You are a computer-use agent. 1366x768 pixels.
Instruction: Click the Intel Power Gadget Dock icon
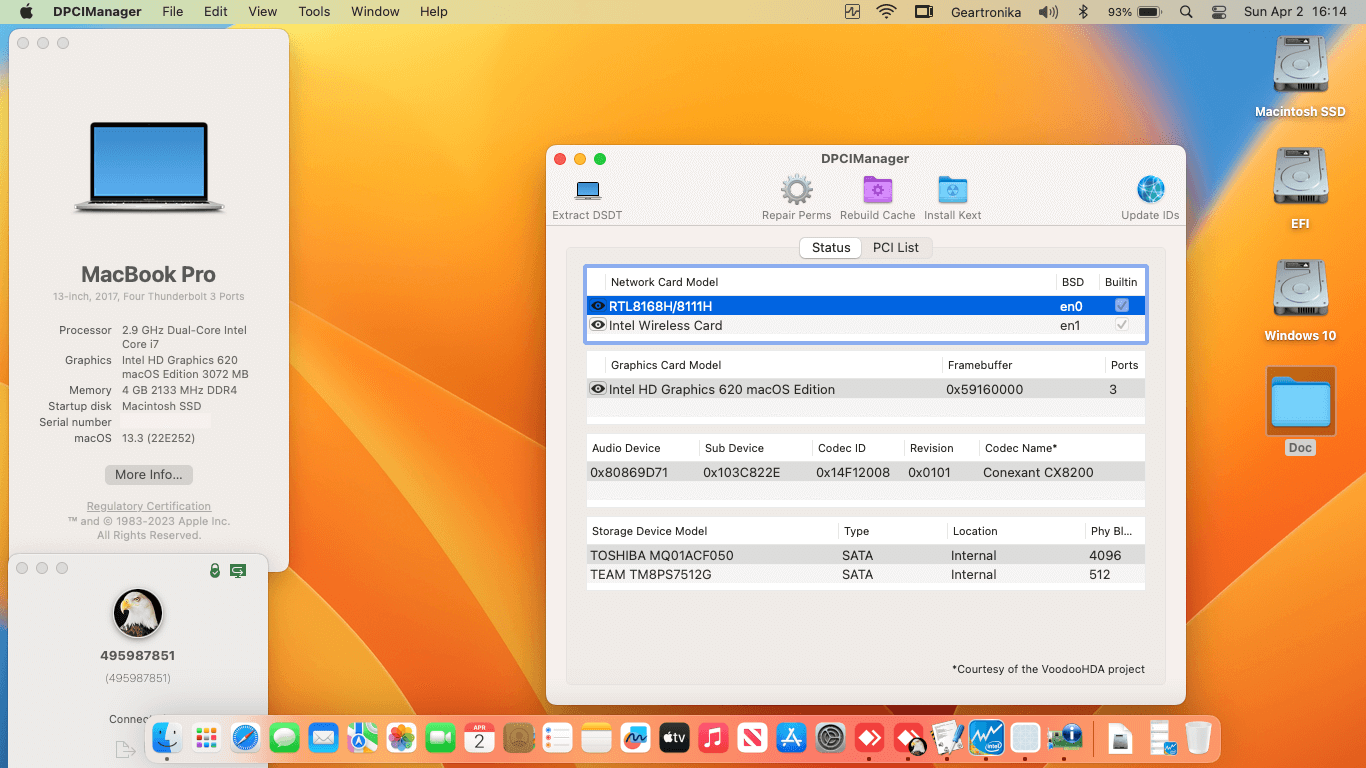click(987, 738)
